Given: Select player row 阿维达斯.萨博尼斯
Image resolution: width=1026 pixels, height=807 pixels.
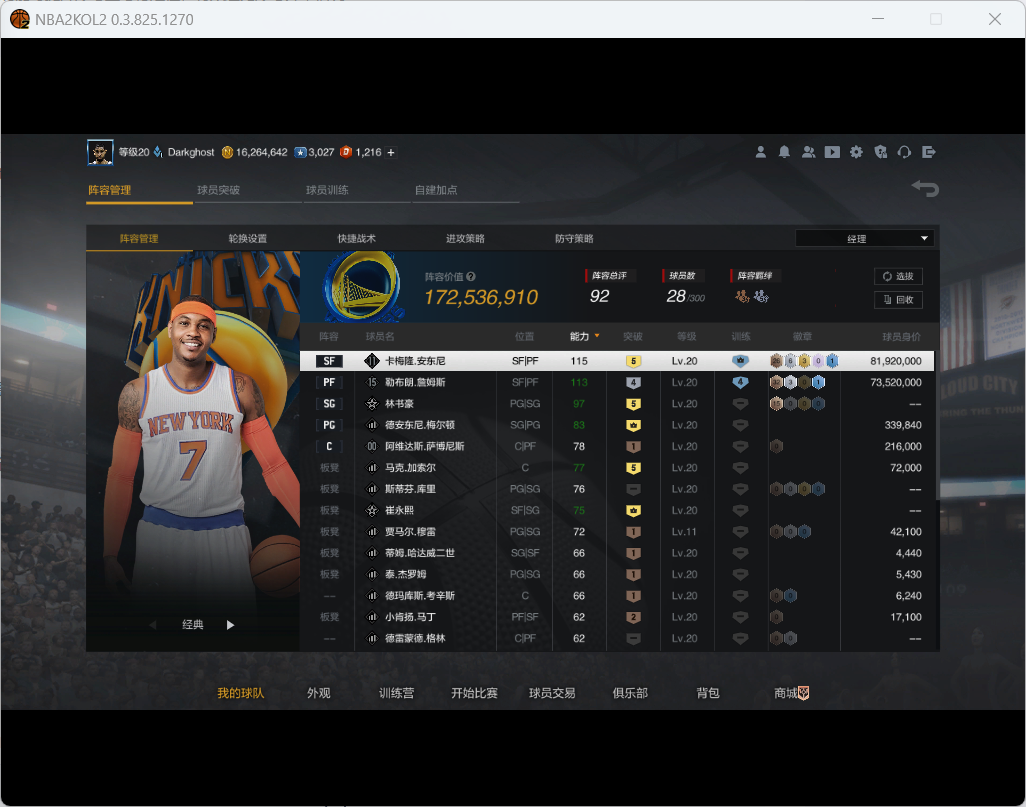Looking at the screenshot, I should click(617, 446).
